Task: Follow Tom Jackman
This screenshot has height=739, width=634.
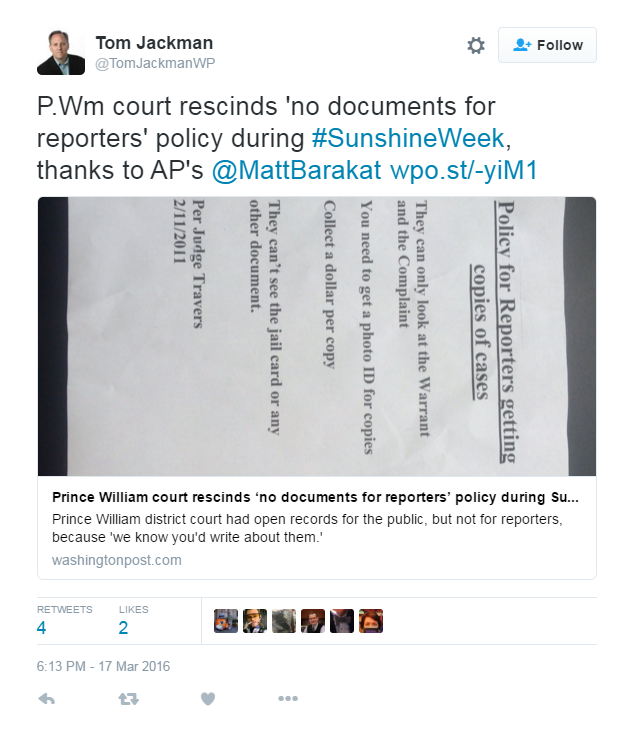Action: tap(547, 45)
